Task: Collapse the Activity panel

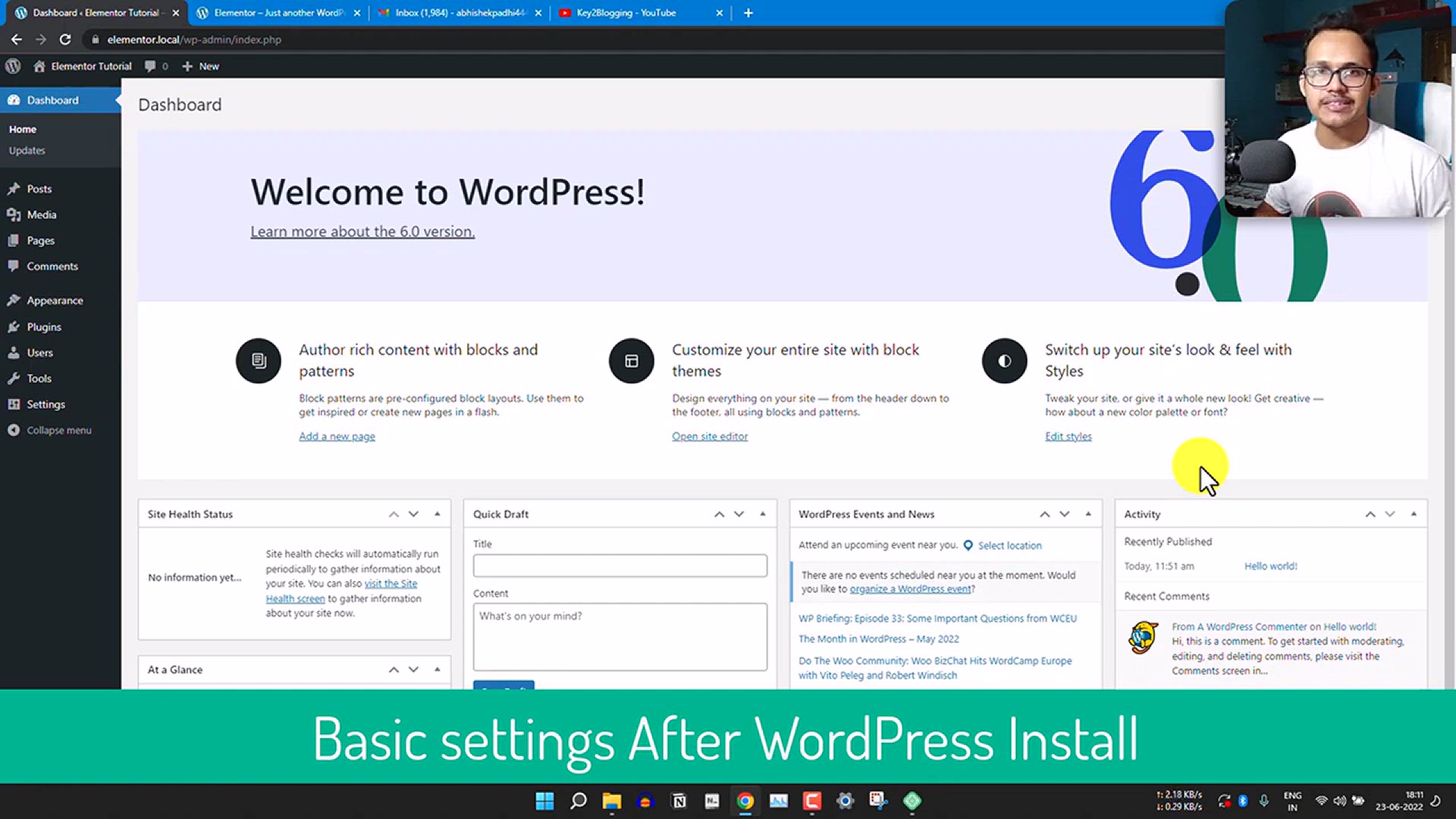Action: pyautogui.click(x=1414, y=514)
